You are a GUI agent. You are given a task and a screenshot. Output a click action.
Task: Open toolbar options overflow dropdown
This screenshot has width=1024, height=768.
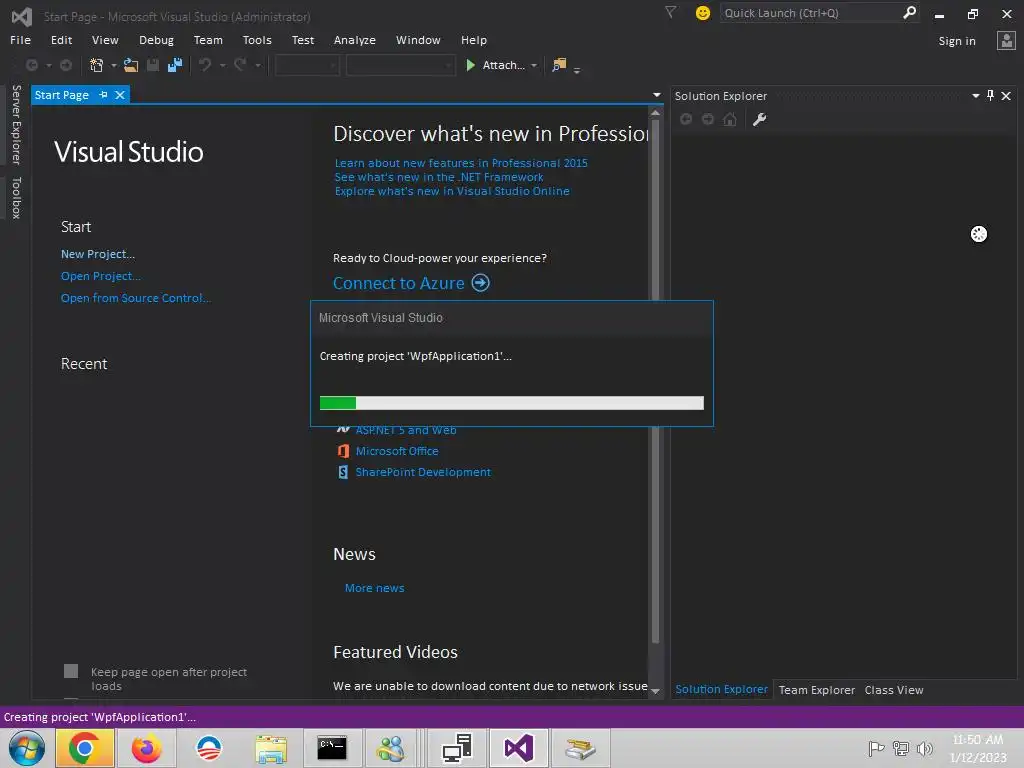pyautogui.click(x=577, y=70)
